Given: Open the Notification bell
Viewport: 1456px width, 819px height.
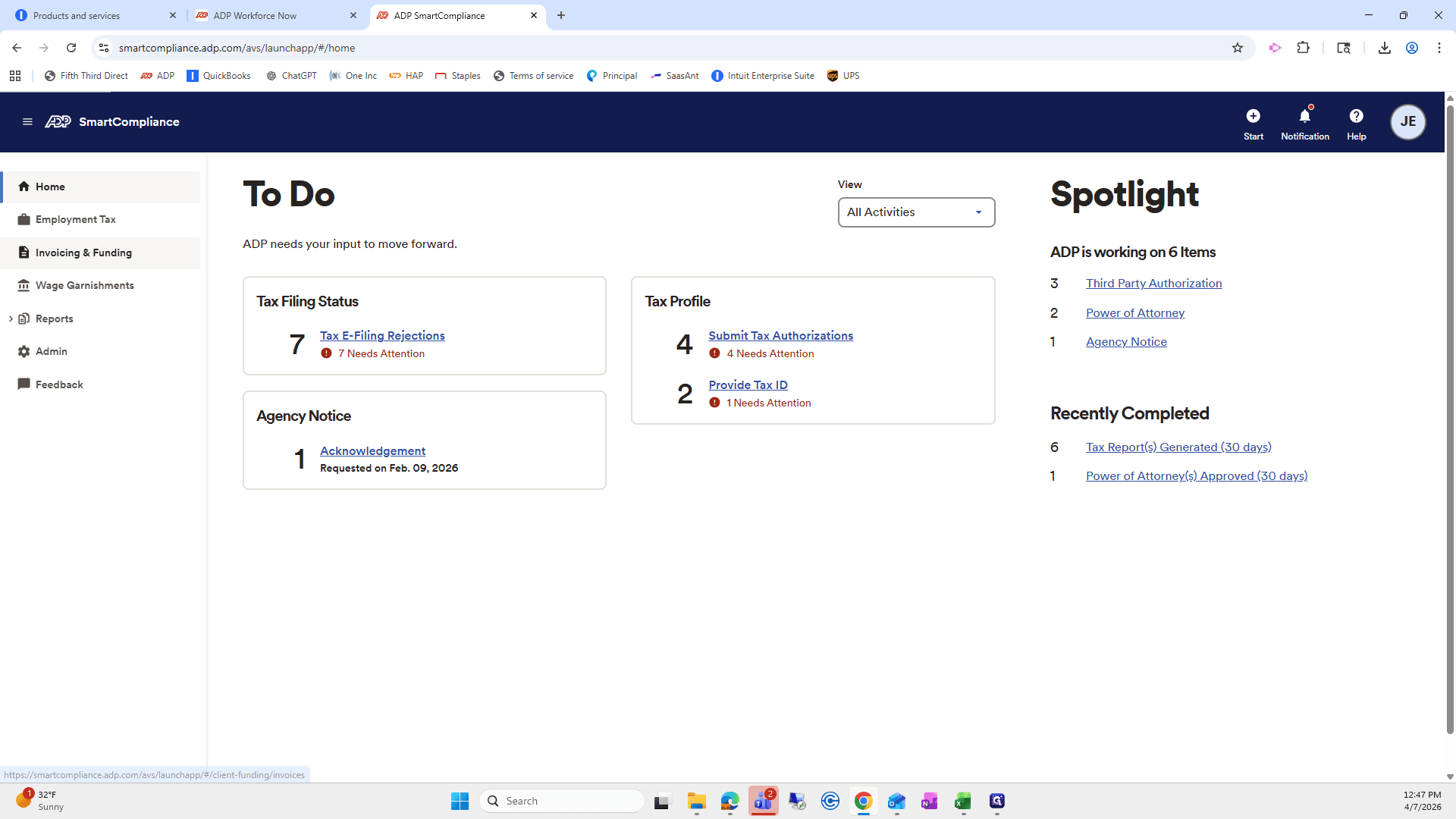Looking at the screenshot, I should [x=1304, y=116].
